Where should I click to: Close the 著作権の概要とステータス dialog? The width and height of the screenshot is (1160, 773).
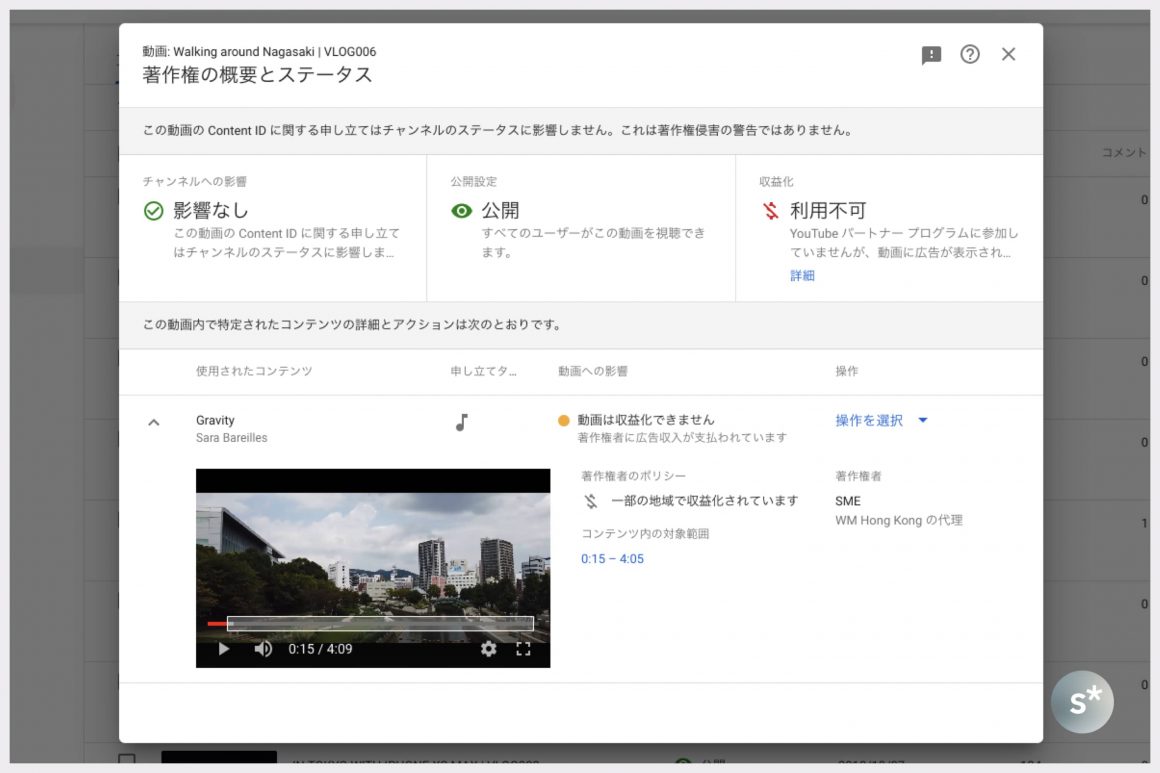1008,55
